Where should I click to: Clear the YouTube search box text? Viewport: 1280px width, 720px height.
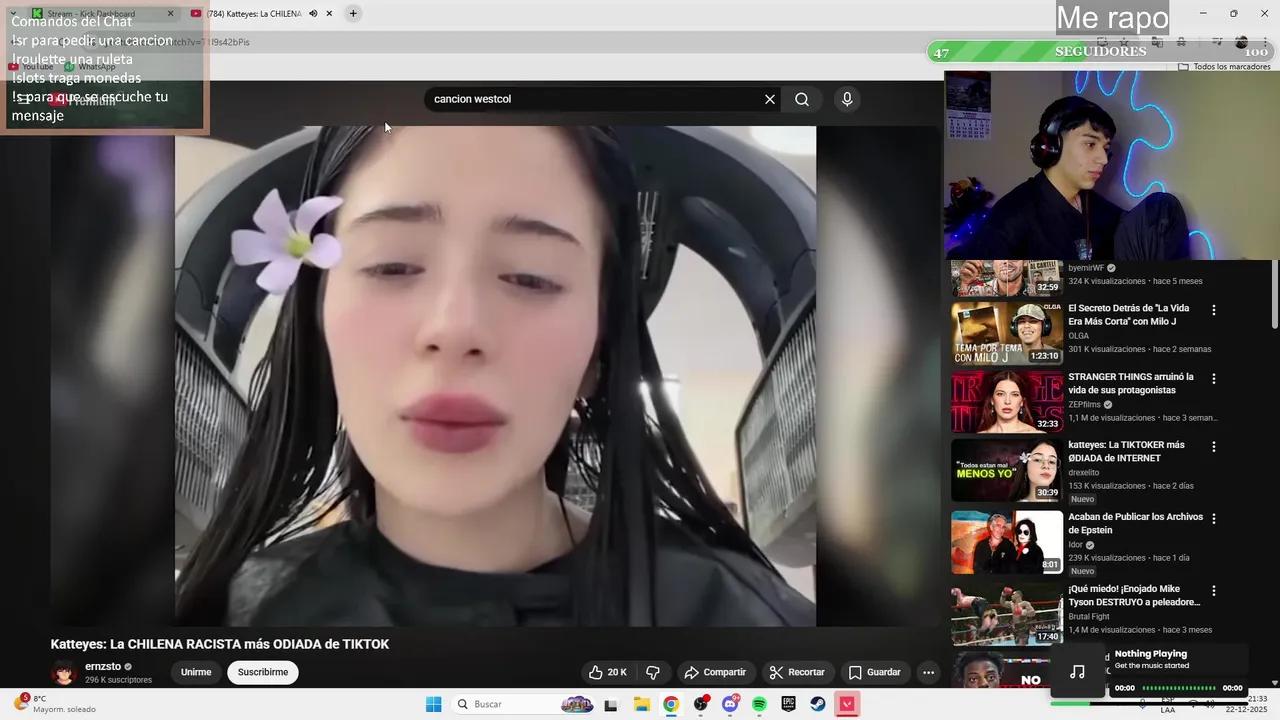[x=770, y=99]
